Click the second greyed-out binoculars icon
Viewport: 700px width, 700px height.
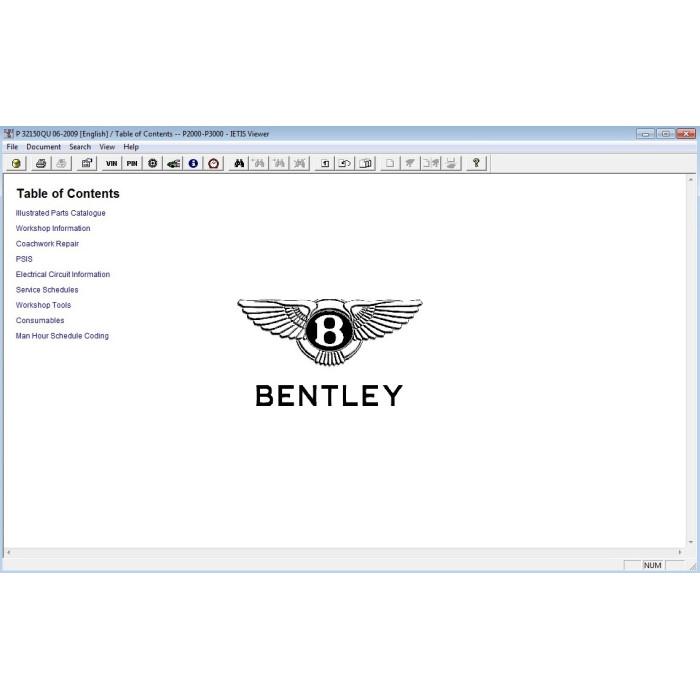click(x=279, y=163)
